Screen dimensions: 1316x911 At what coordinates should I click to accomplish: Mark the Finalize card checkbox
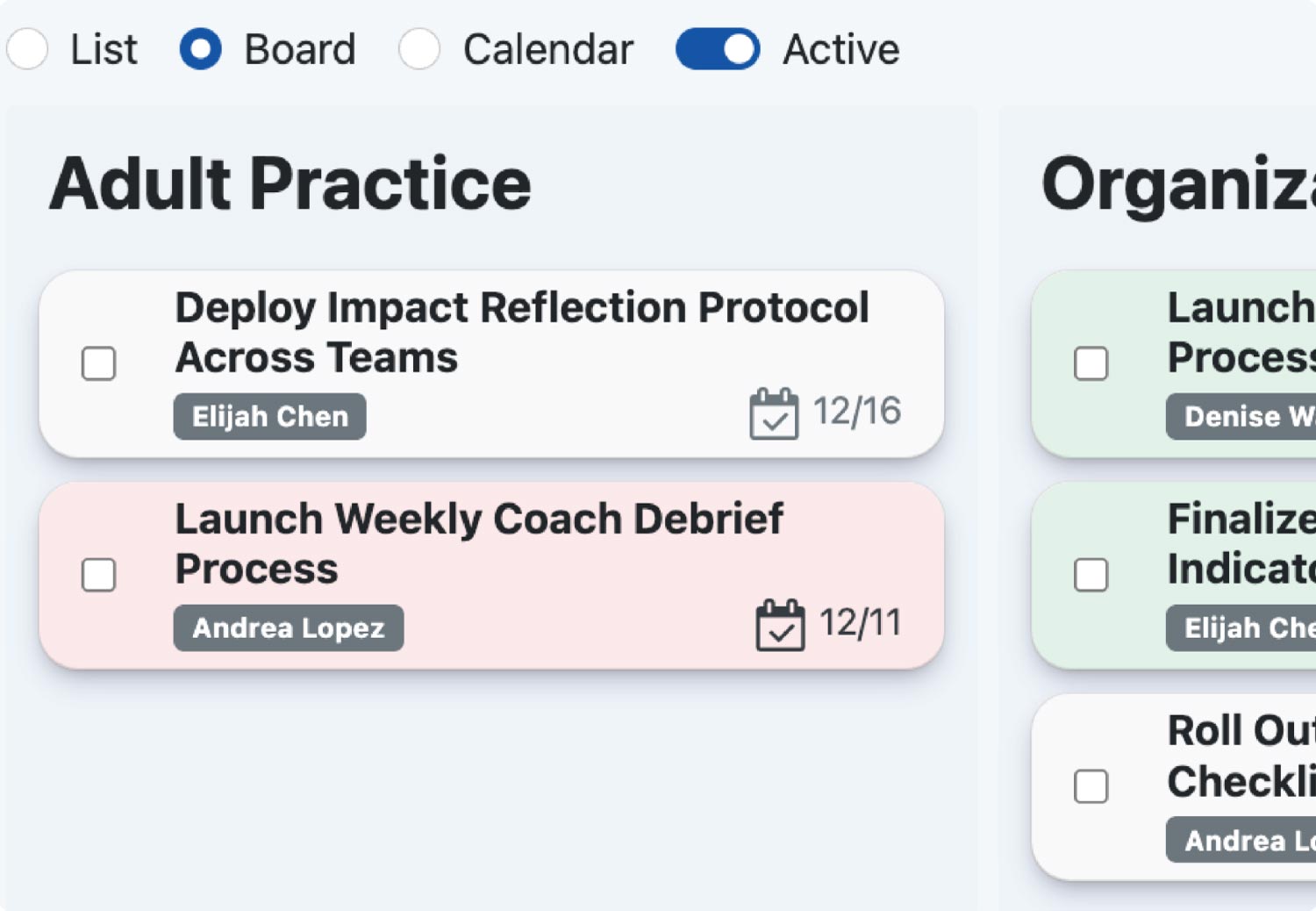click(1091, 576)
